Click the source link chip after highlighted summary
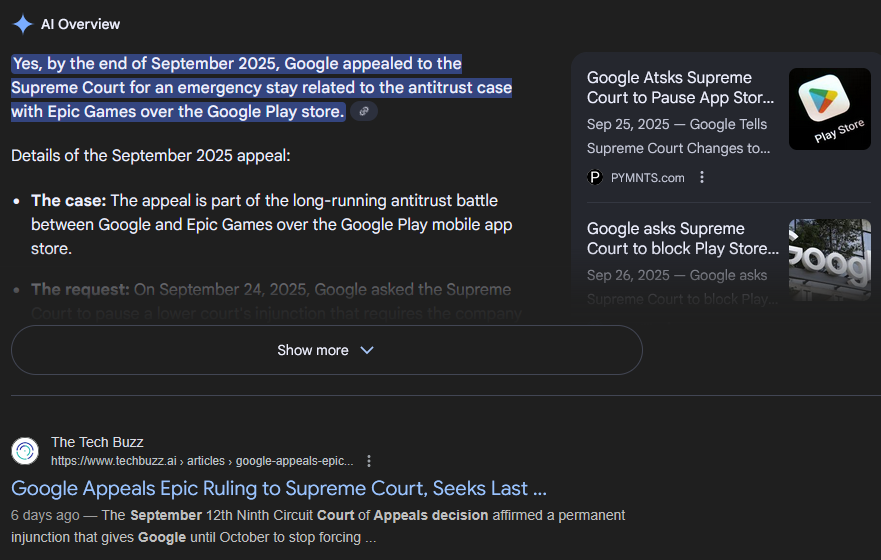This screenshot has height=560, width=881. pos(364,112)
